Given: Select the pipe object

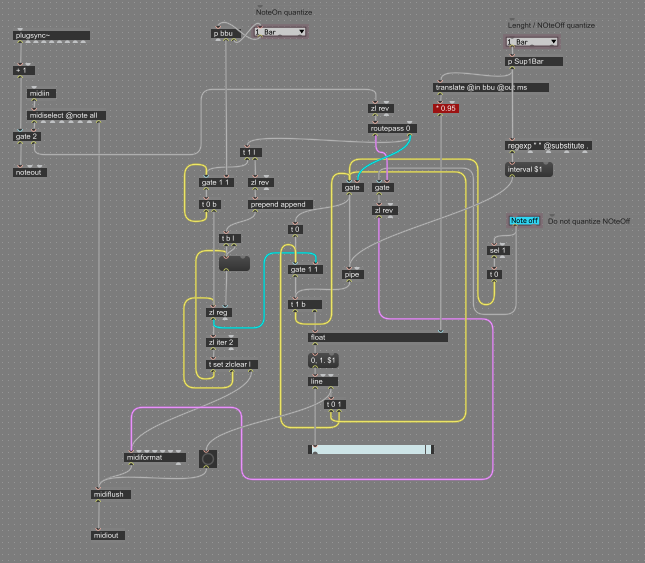Looking at the screenshot, I should (352, 273).
